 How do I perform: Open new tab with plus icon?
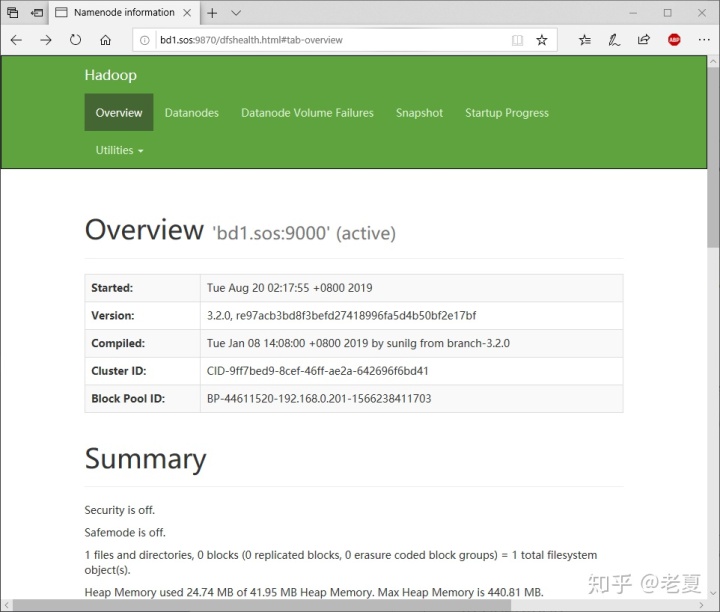coord(212,13)
